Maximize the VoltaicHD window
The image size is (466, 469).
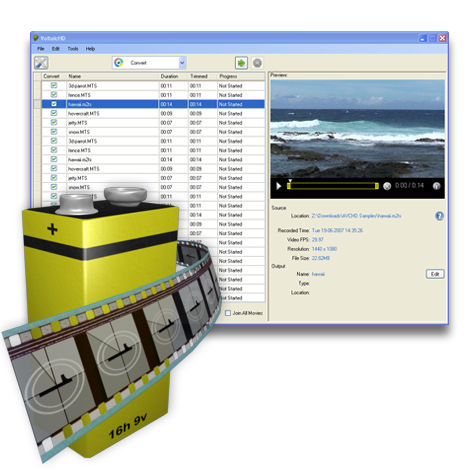432,38
